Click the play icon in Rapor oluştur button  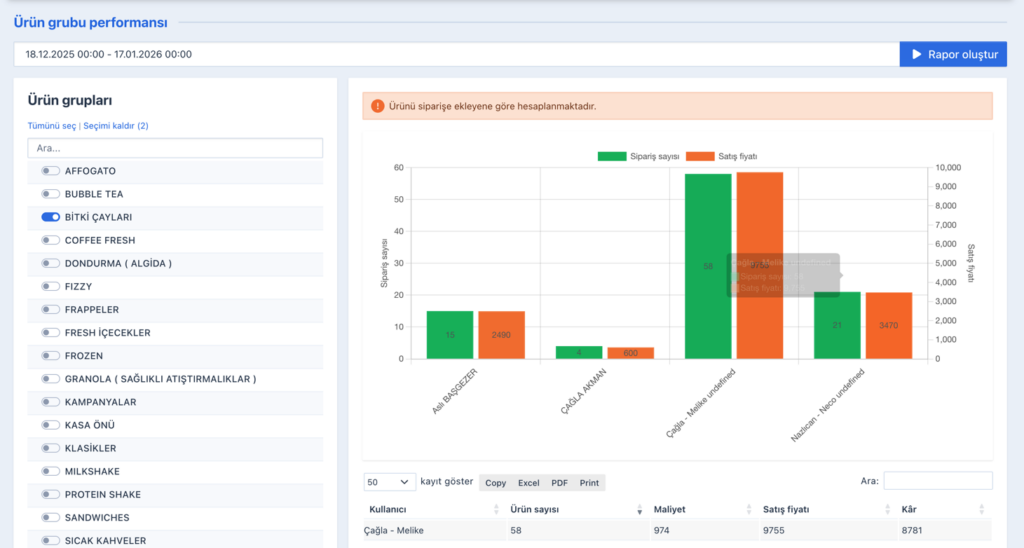click(917, 55)
